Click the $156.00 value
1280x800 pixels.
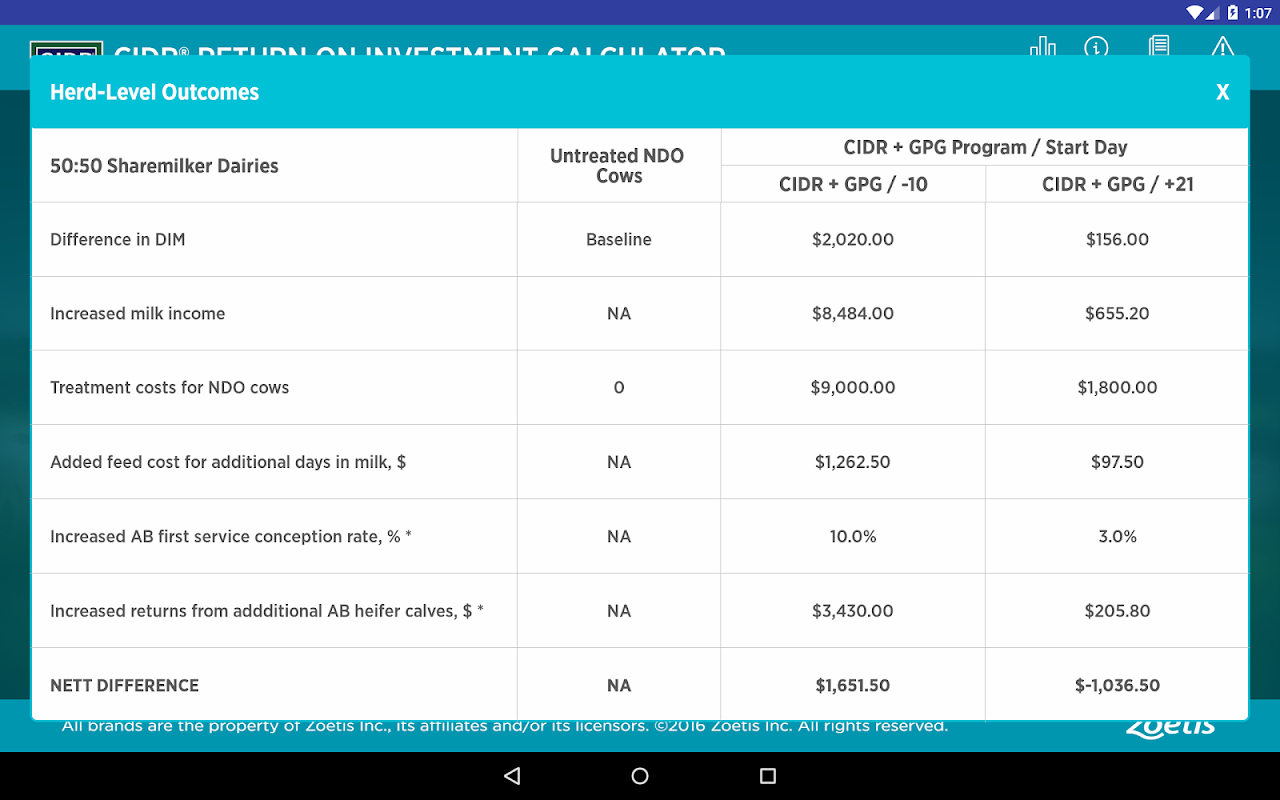[1117, 240]
